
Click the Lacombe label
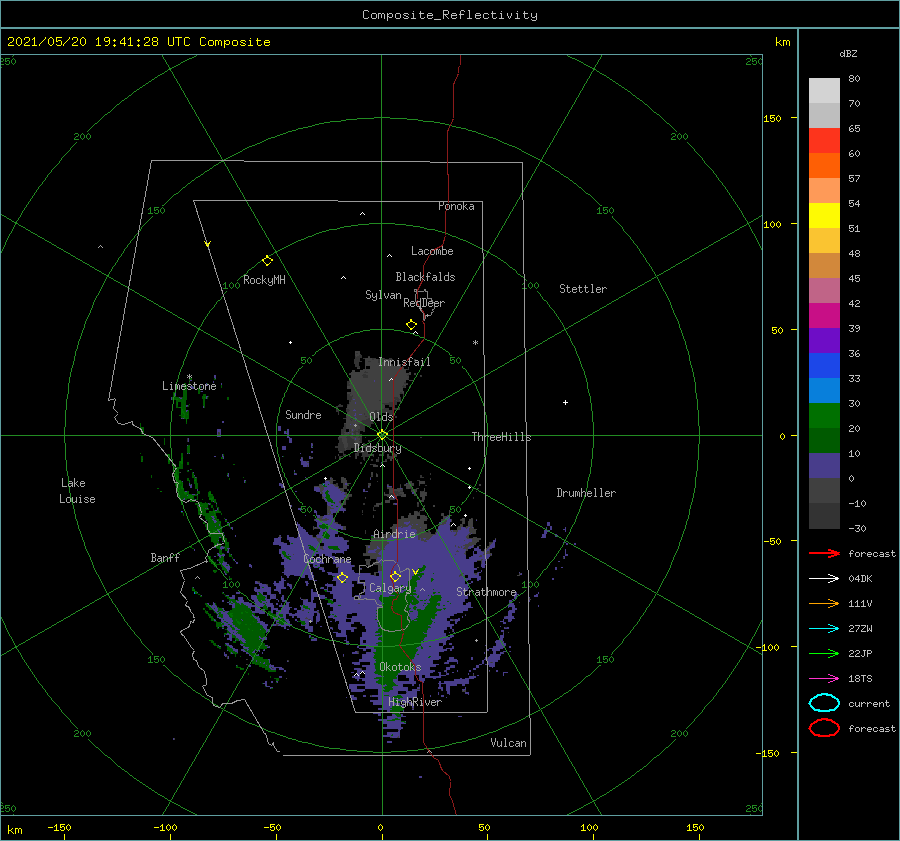pos(432,251)
